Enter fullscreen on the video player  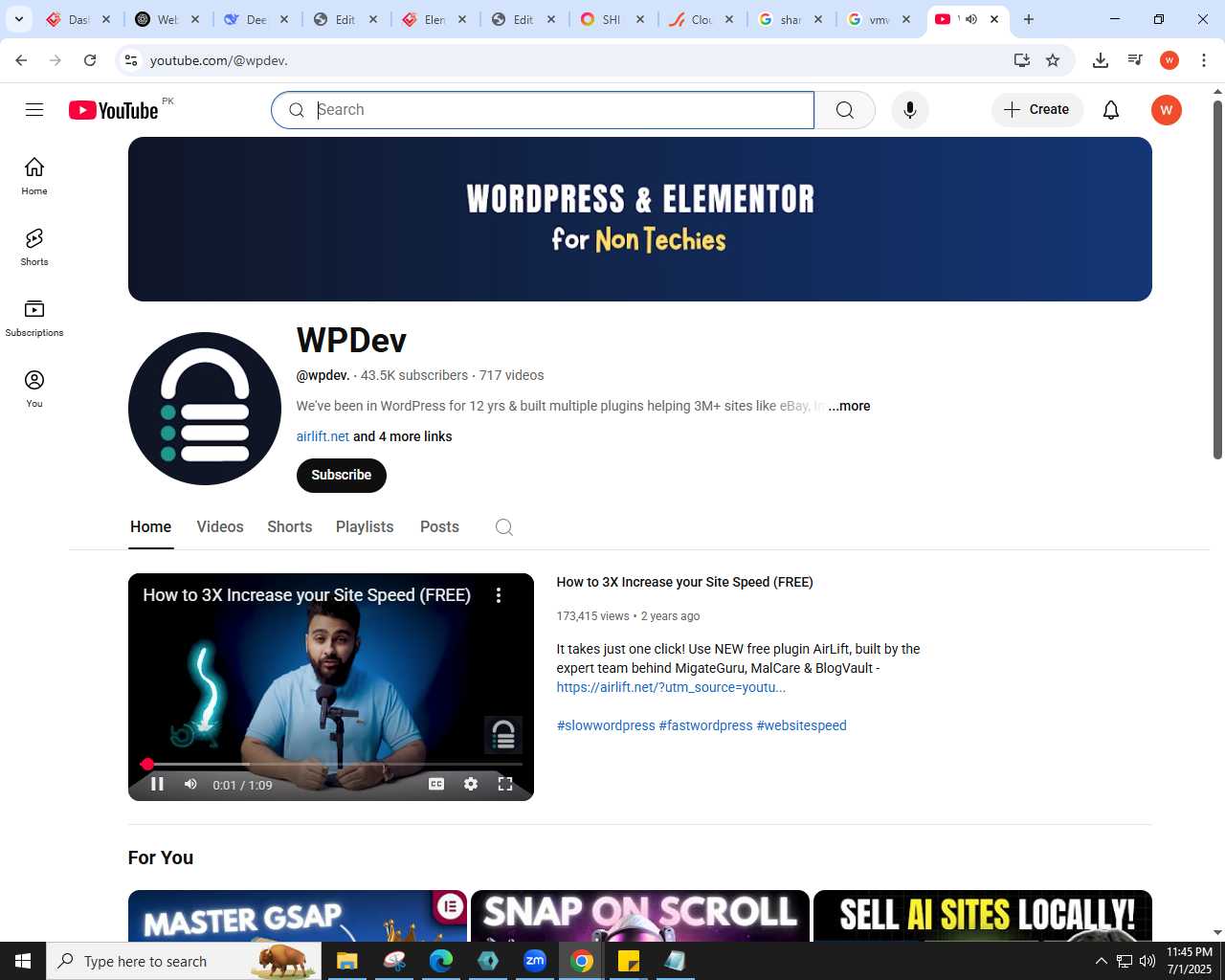[x=505, y=784]
